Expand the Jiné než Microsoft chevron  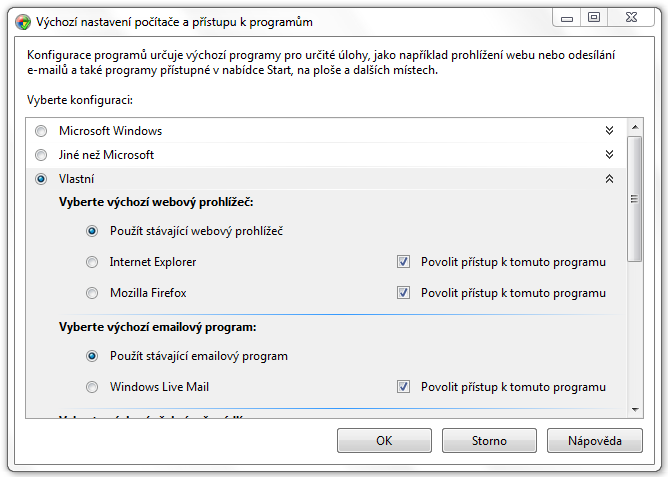tap(609, 155)
